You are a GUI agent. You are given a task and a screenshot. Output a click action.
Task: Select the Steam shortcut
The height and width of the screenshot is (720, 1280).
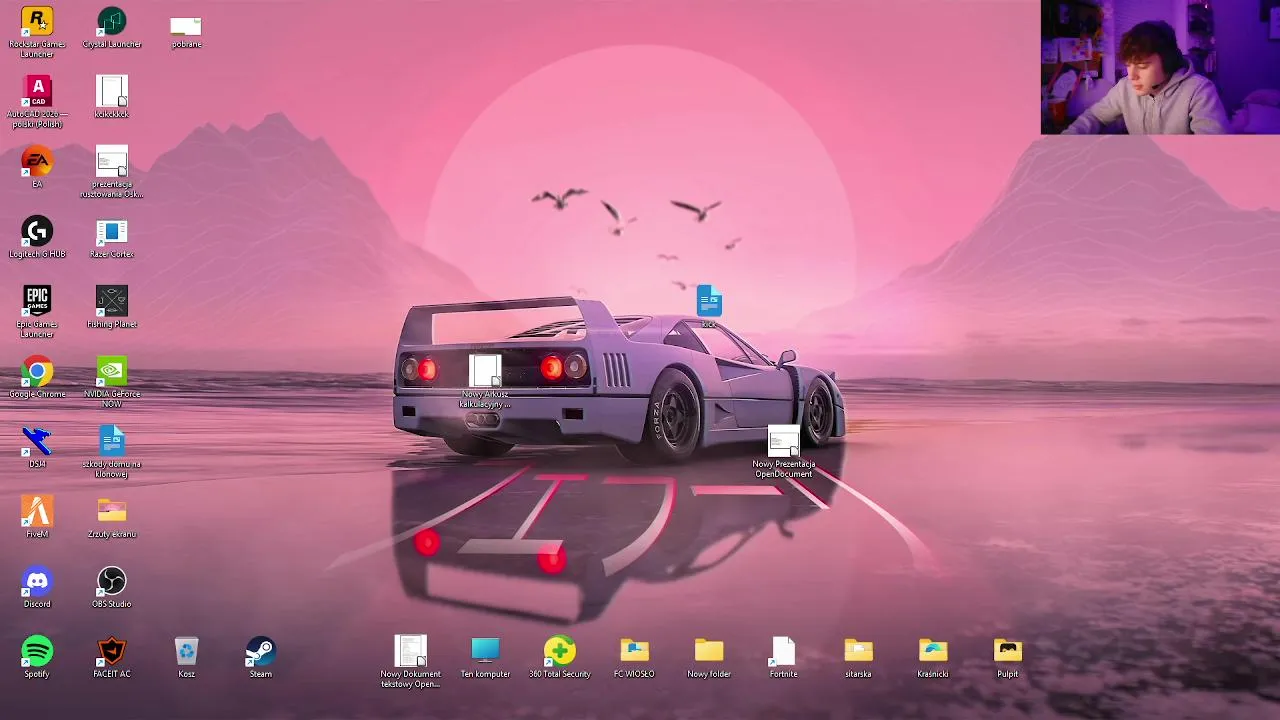(261, 657)
